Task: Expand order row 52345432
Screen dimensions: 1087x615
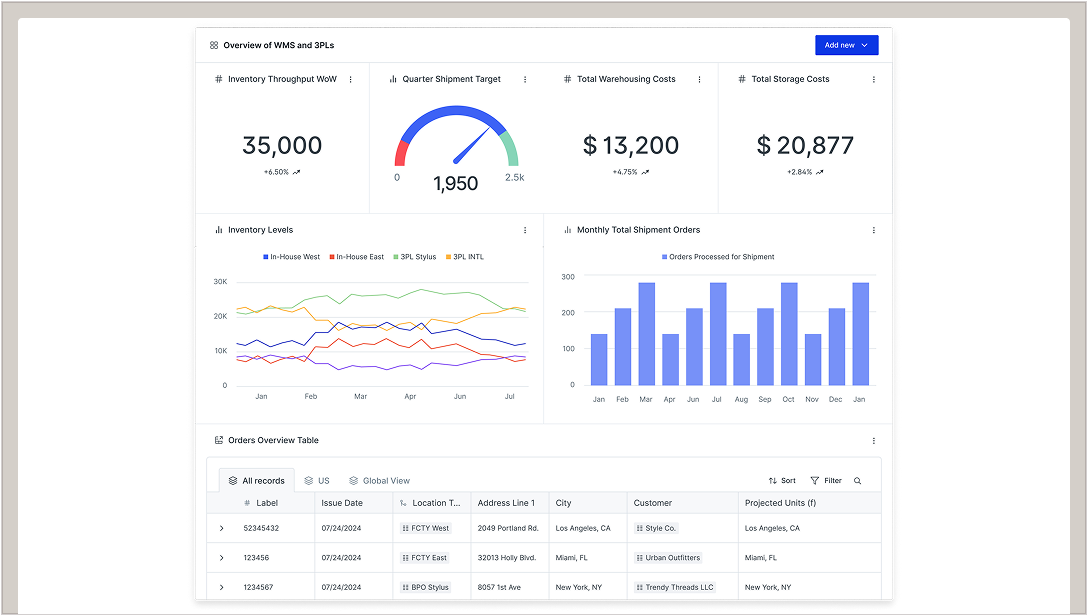Action: [x=221, y=528]
